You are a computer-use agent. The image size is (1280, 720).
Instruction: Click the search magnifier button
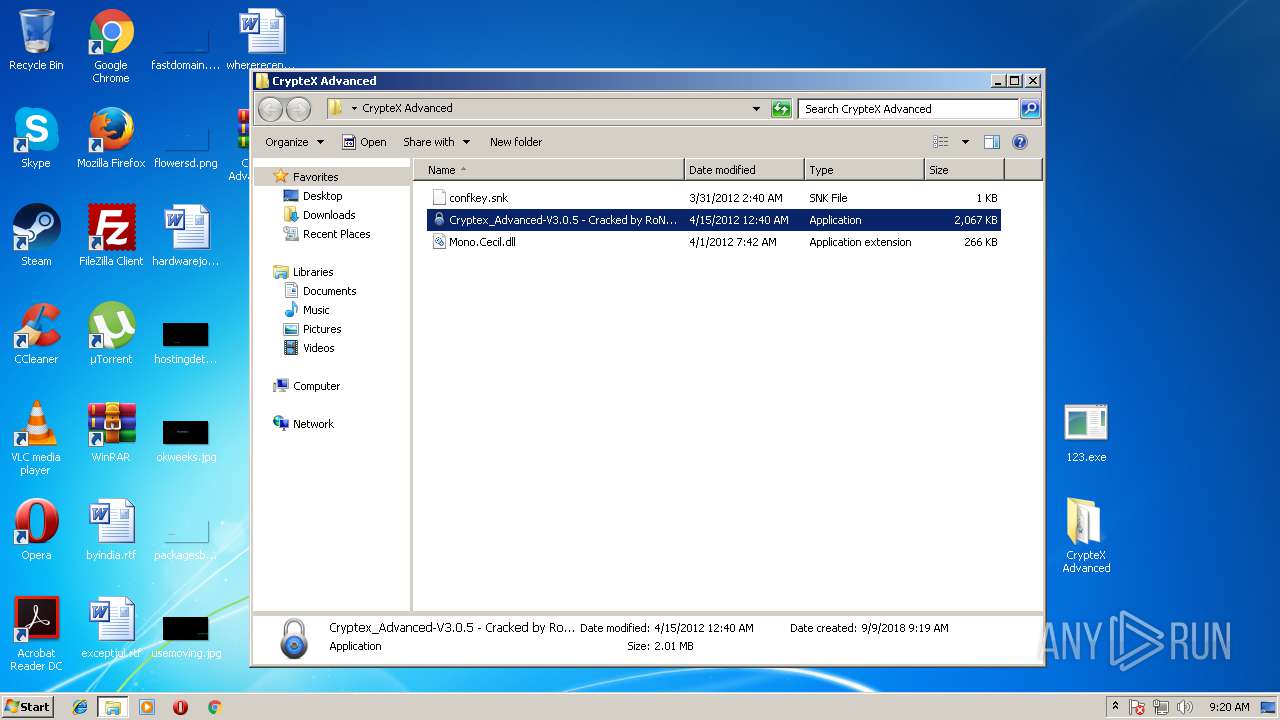point(1030,109)
